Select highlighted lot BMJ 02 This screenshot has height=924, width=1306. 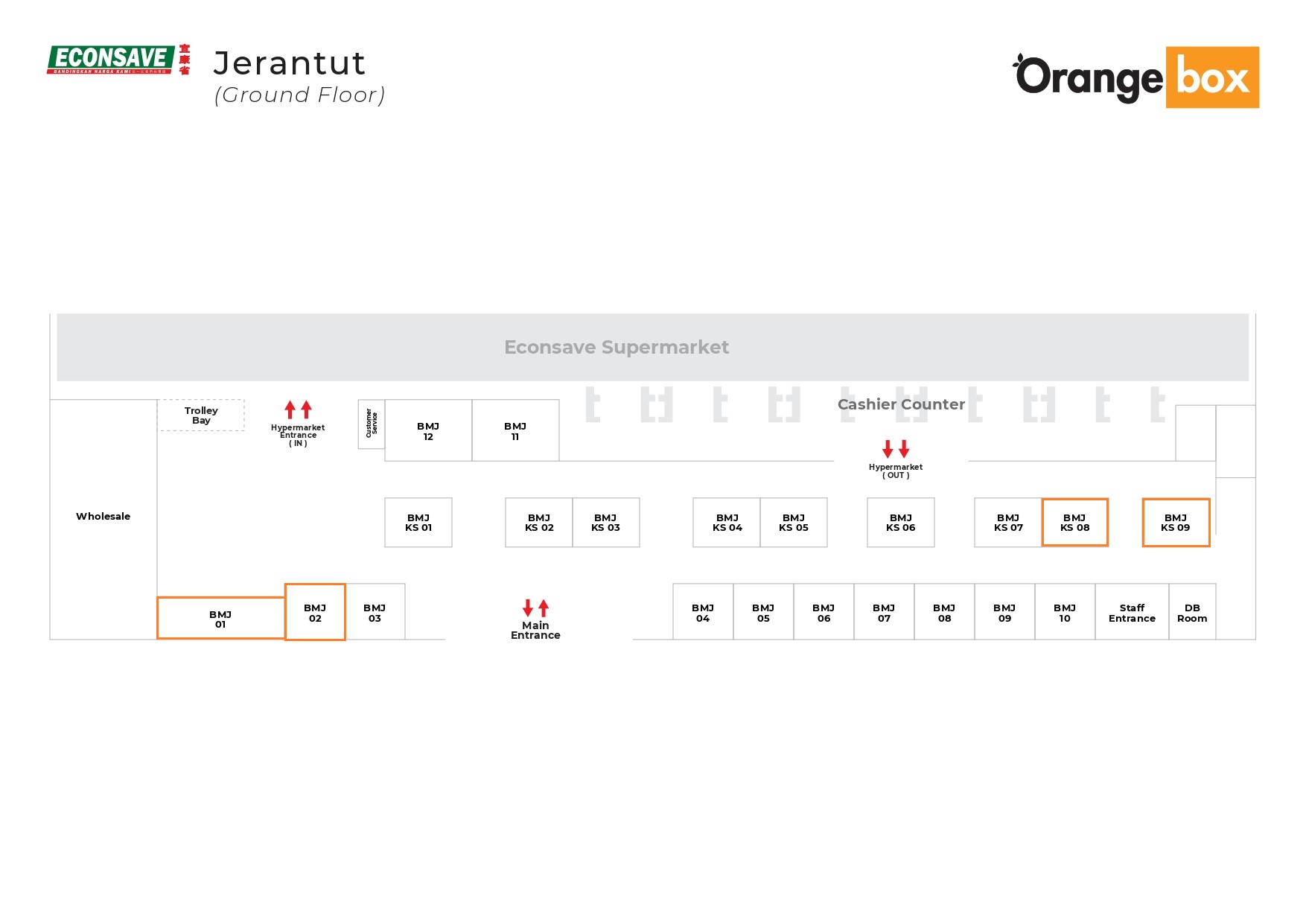[x=315, y=612]
